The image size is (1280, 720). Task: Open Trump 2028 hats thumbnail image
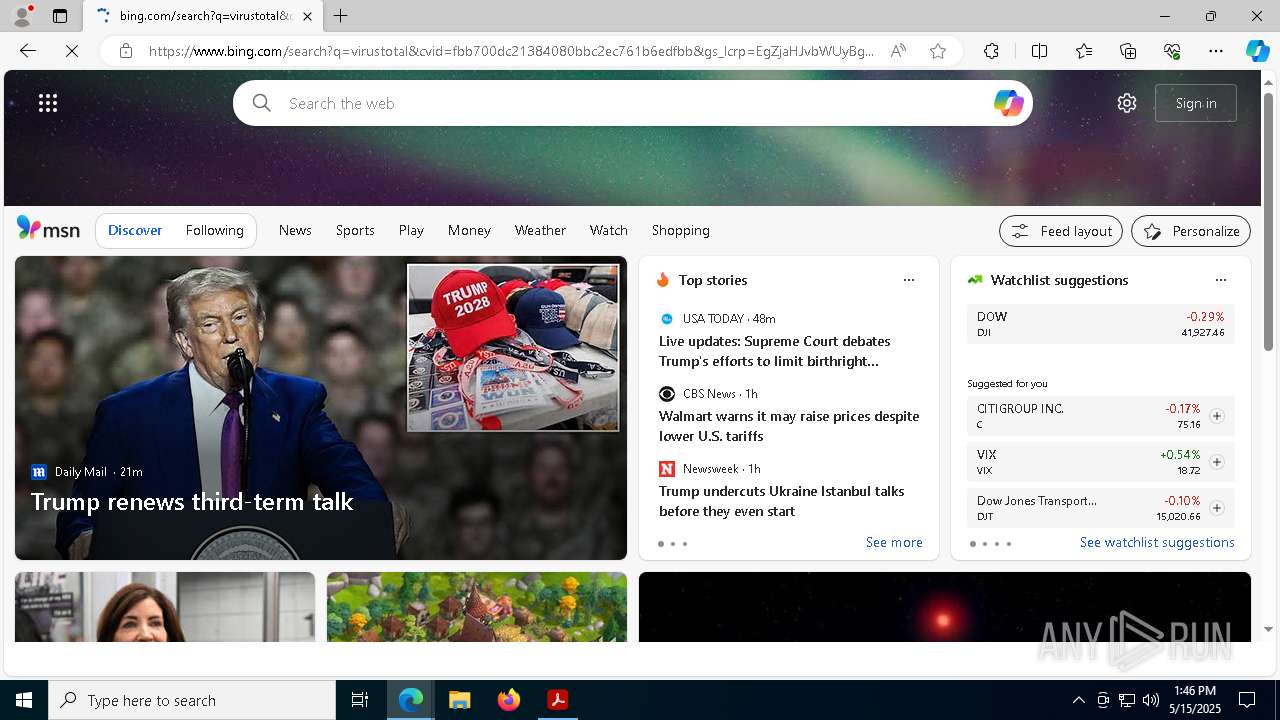pos(513,347)
